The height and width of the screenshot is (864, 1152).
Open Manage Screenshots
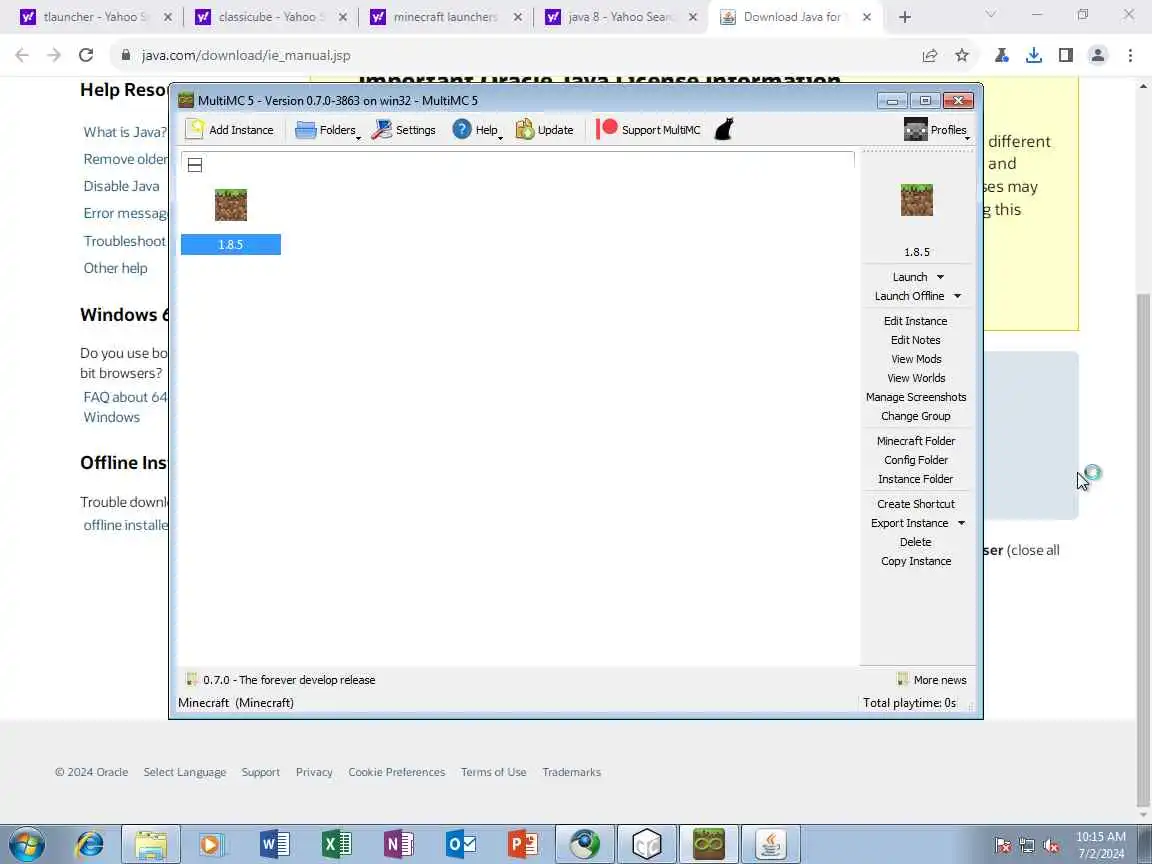point(916,397)
